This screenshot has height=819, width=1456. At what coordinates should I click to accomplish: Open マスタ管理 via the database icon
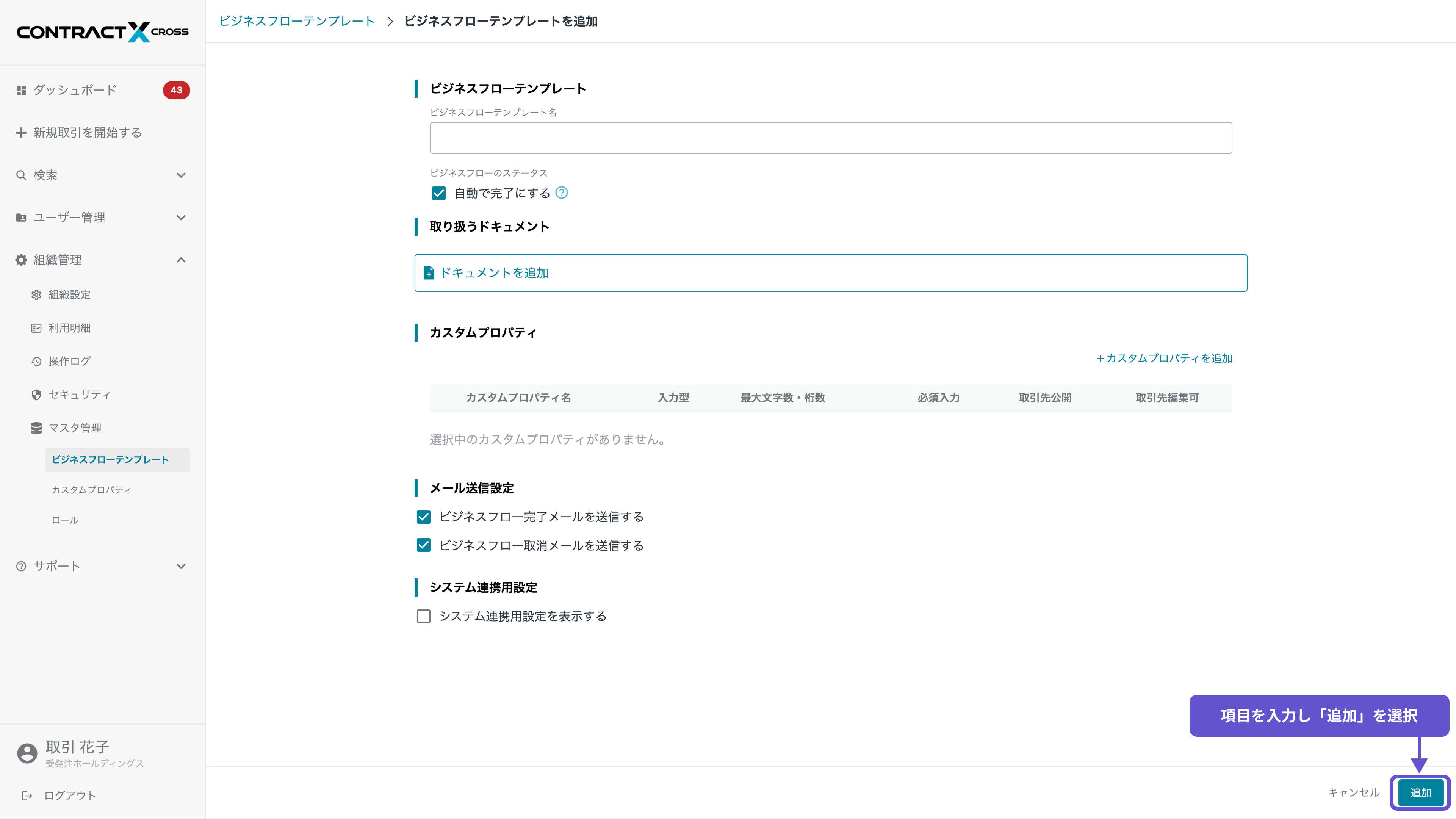pos(36,428)
